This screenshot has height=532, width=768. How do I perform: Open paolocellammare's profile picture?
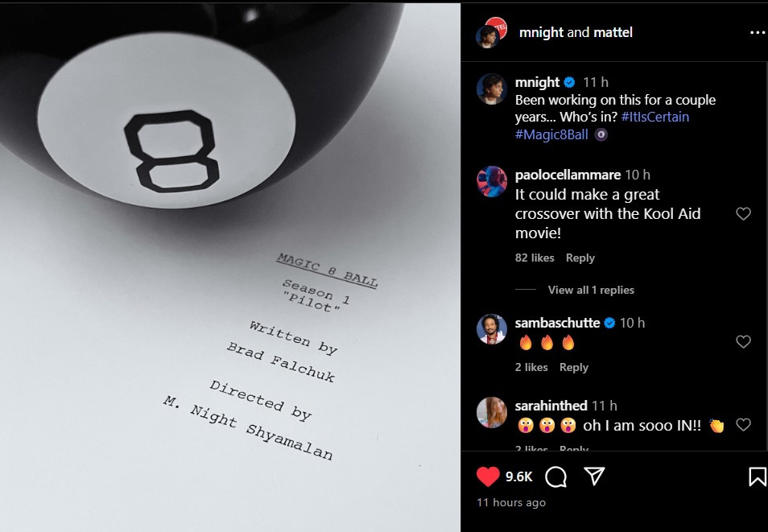492,181
